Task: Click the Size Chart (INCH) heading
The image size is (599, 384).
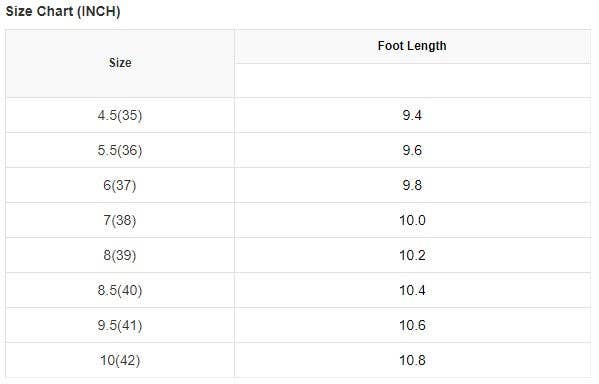Action: (63, 11)
